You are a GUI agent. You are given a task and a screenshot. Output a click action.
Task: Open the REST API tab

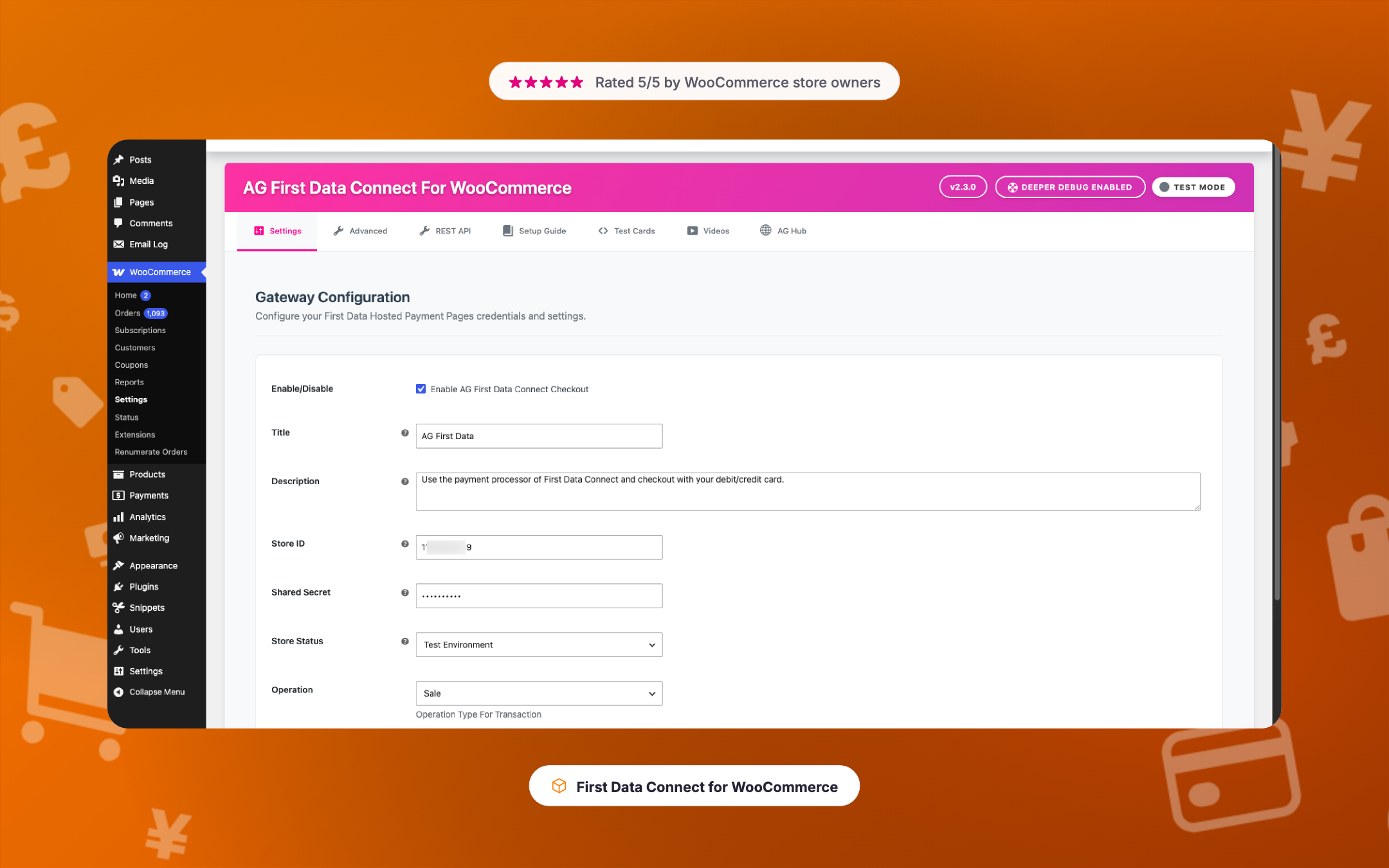pos(445,231)
